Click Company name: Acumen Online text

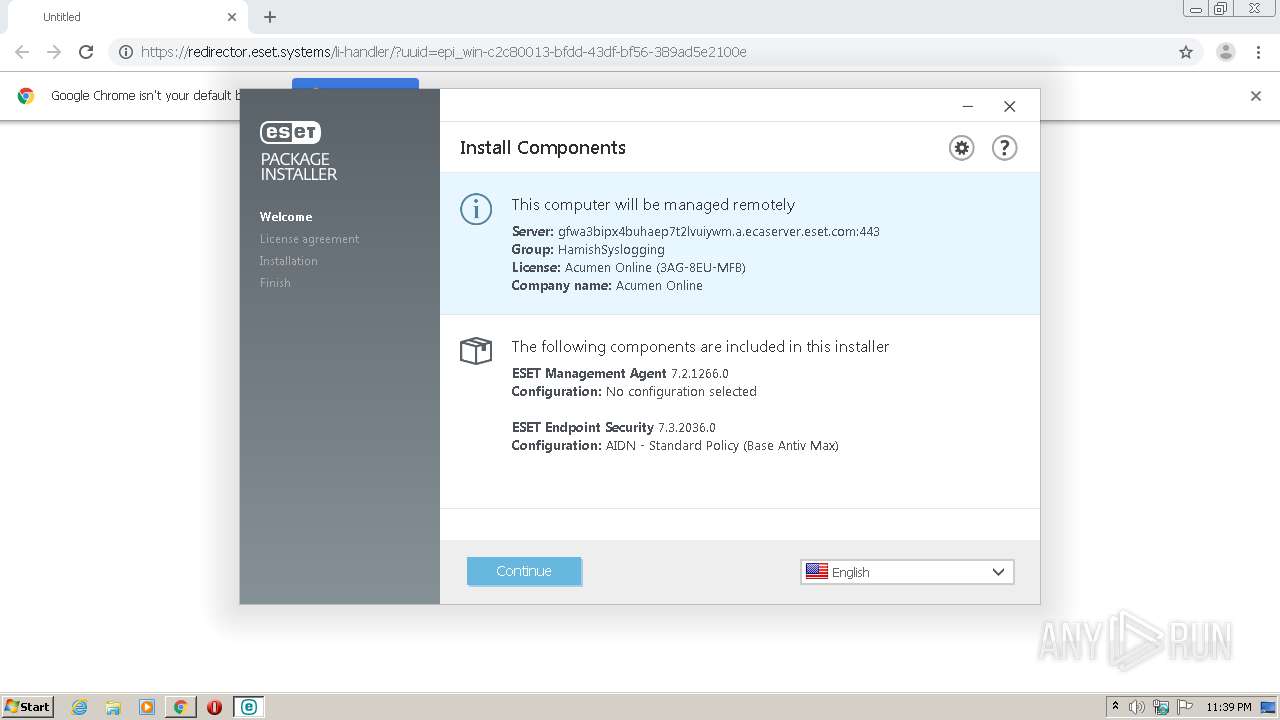click(x=607, y=285)
